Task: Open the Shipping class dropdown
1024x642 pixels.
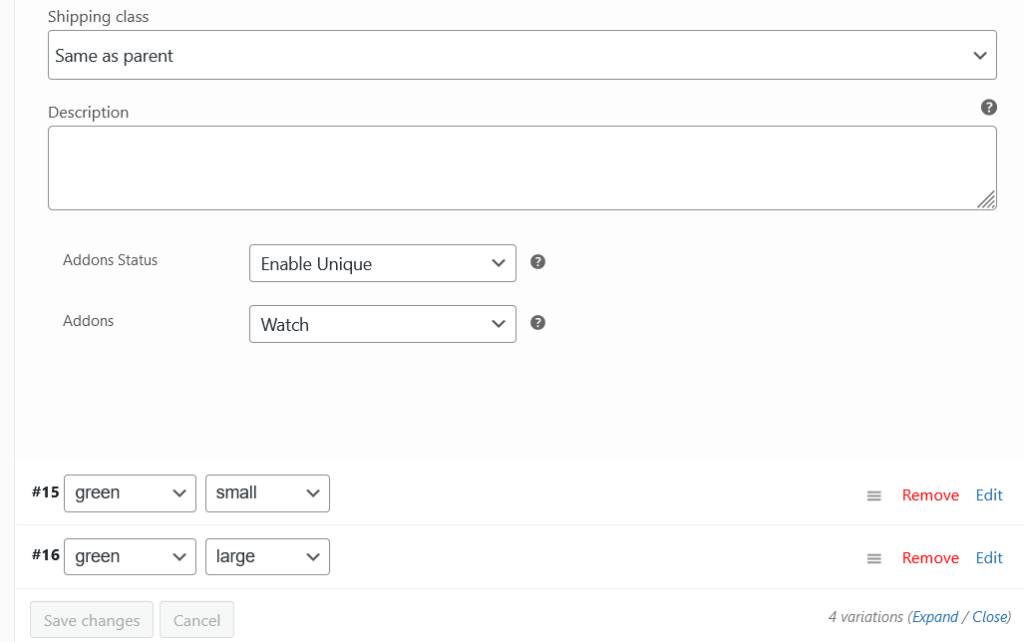Action: click(522, 56)
